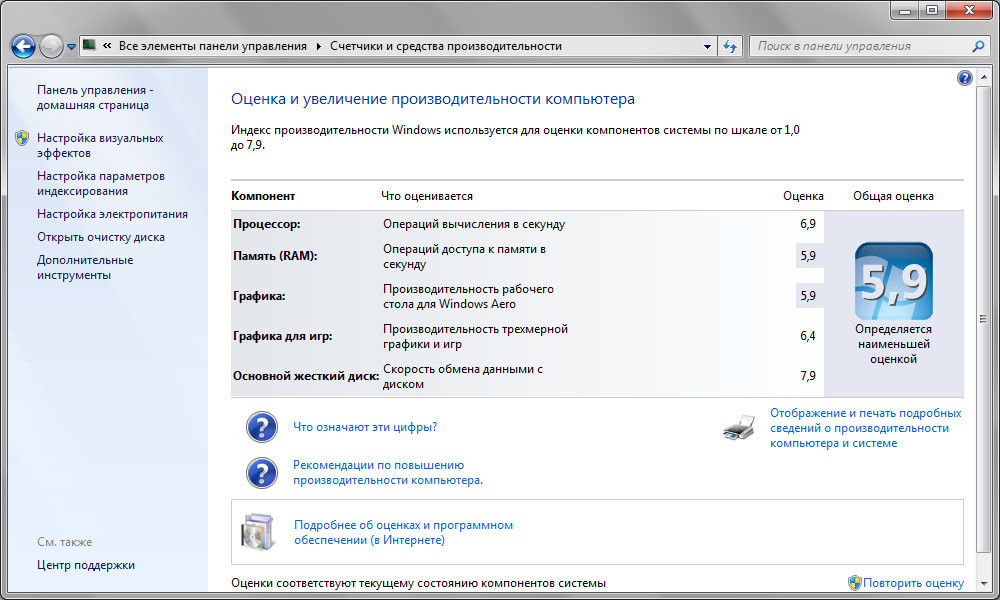Open 'Настройка электропитания' in sidebar
Screen dimensions: 1000x600
[x=112, y=214]
